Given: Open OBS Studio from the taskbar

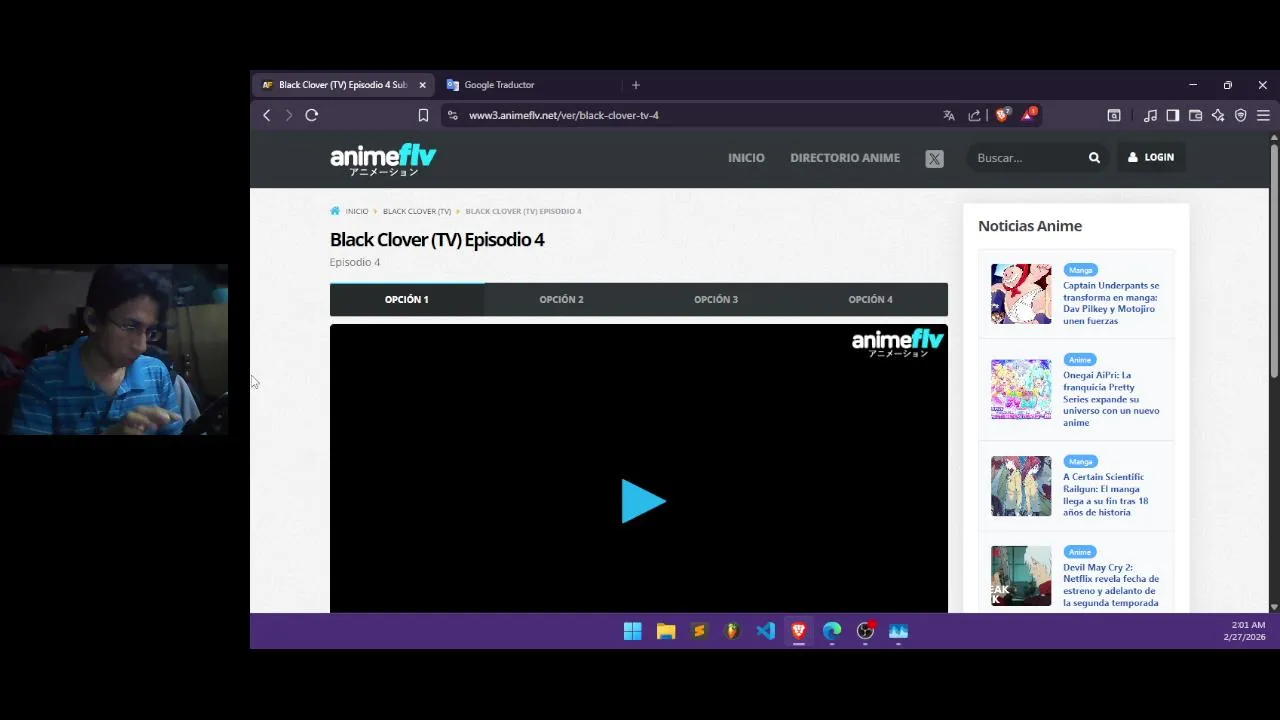Looking at the screenshot, I should [865, 631].
